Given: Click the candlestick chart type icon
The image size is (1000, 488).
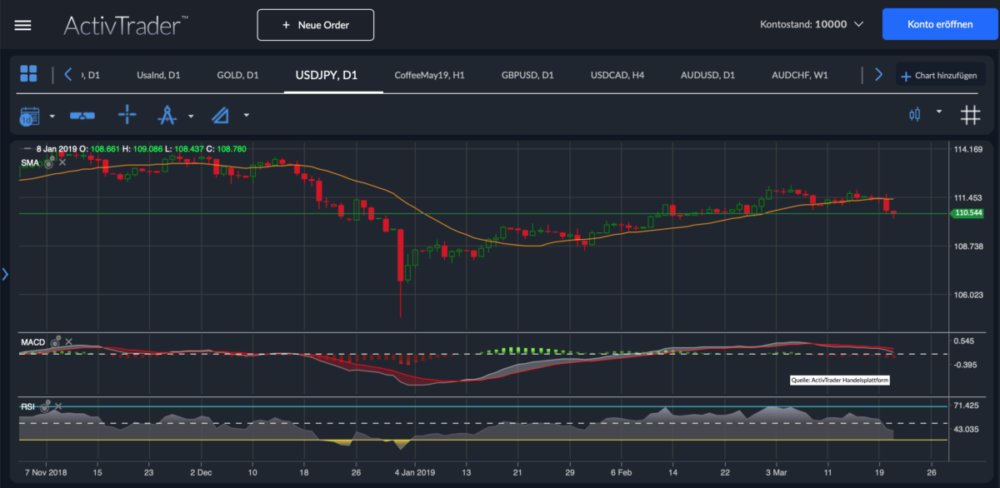Looking at the screenshot, I should (915, 115).
